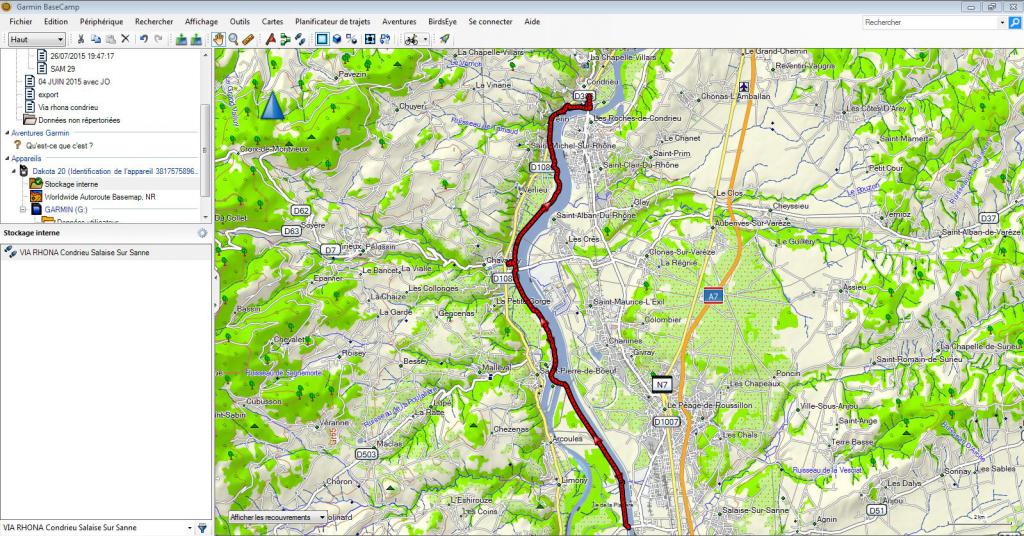Collapse the GARMIN (G:) drive node

tap(22, 210)
